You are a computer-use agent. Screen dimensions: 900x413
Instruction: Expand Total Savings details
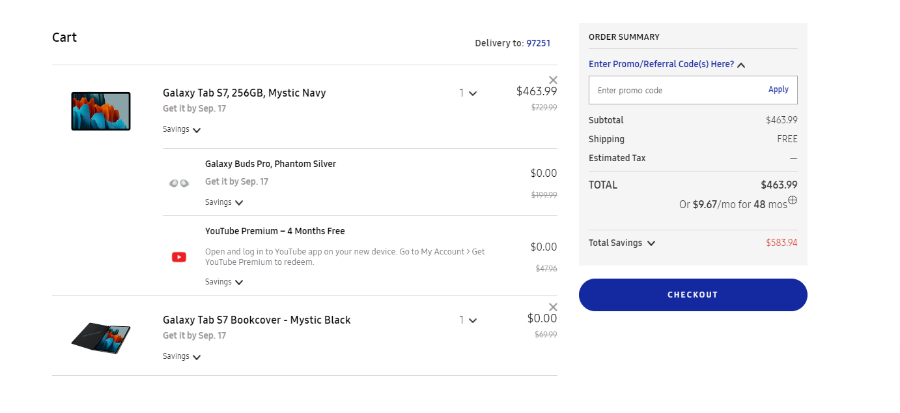point(622,243)
